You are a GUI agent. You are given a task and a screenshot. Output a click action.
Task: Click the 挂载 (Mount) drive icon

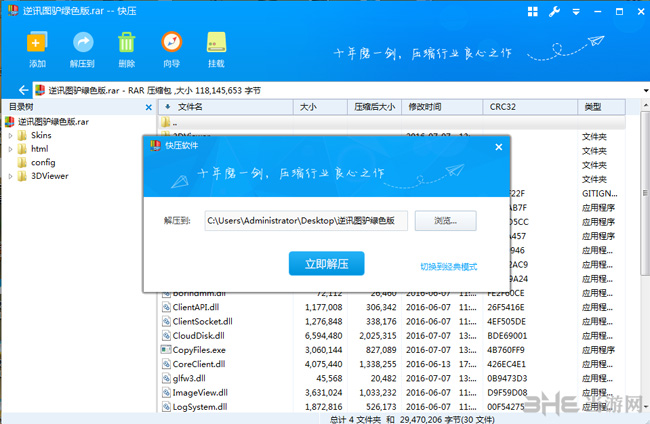[216, 42]
